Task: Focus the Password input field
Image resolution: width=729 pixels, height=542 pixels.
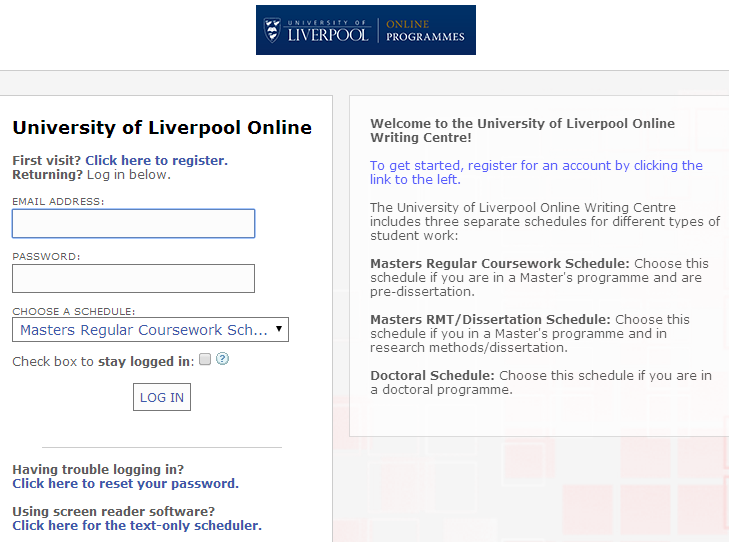Action: point(133,278)
